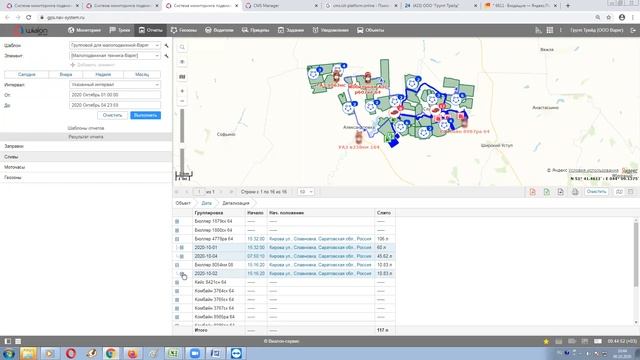Open the Геозоны section in top navigation
Viewport: 640px width, 360px height.
pos(184,30)
